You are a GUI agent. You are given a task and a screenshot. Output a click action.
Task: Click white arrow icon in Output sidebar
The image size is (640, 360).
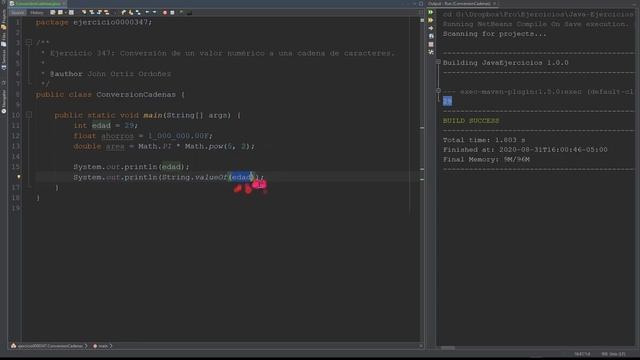431,28
